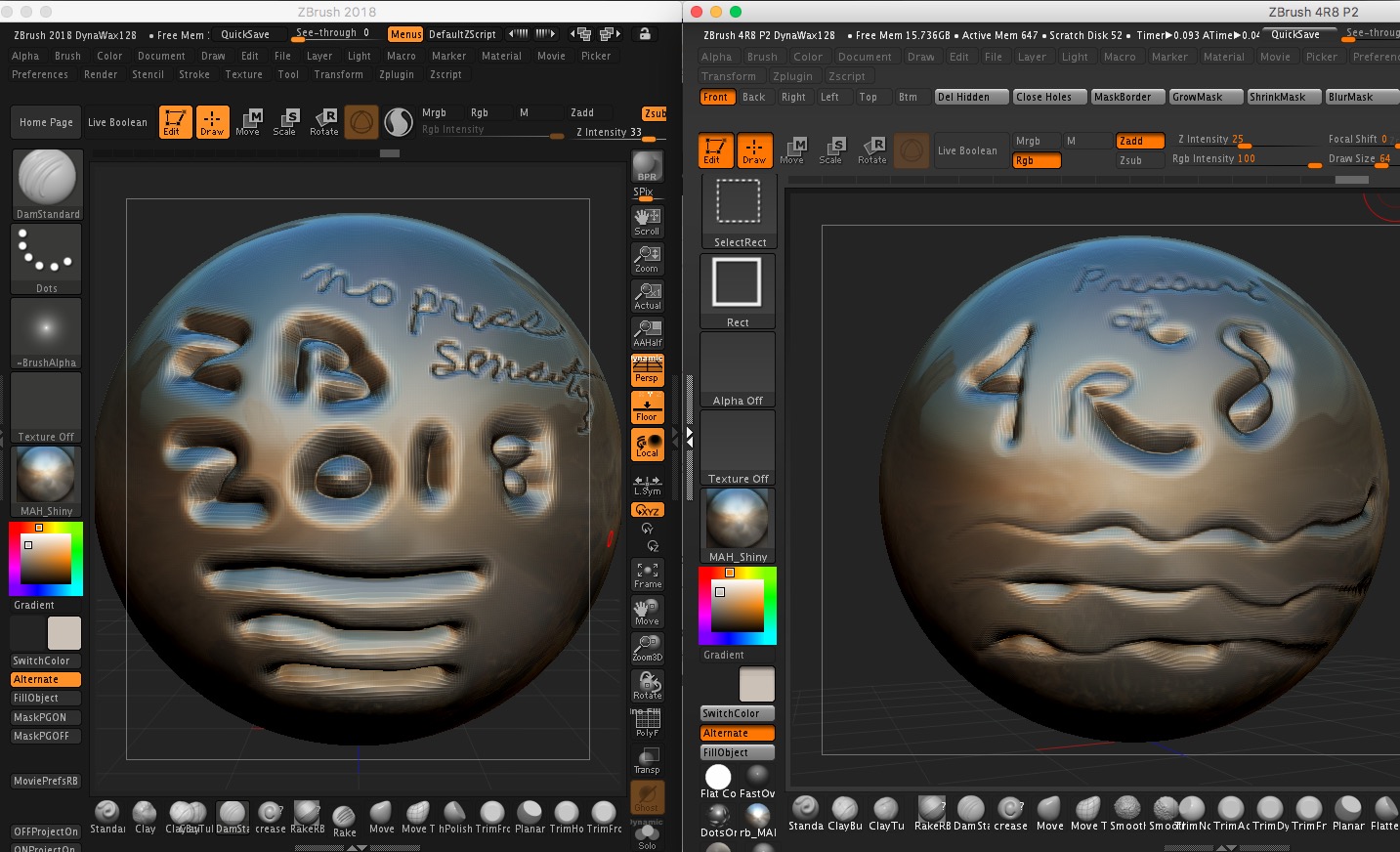Click the PolyF polyframe icon
Image resolution: width=1400 pixels, height=852 pixels.
point(647,724)
